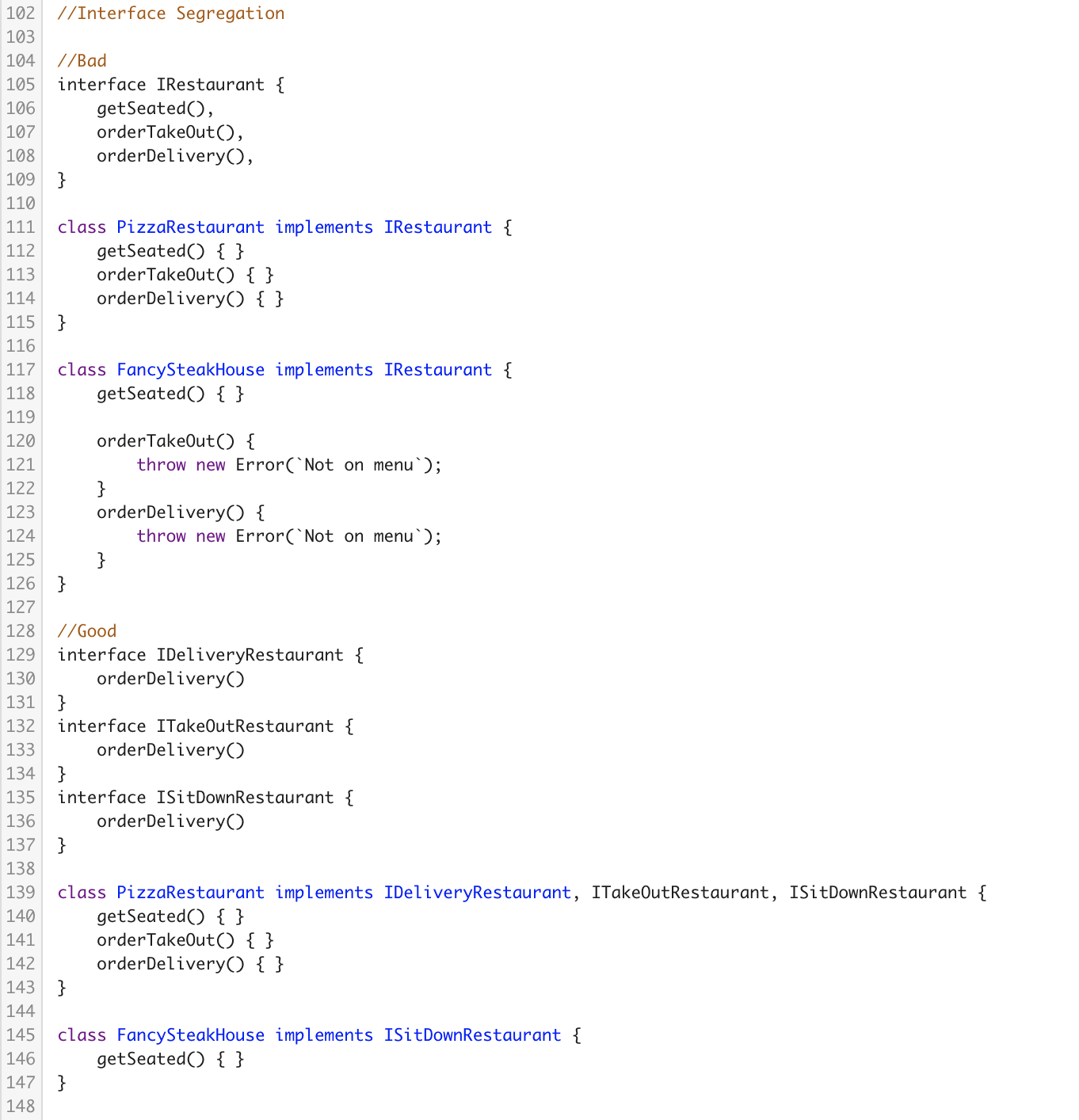The height and width of the screenshot is (1120, 1079).
Task: Click the '//Good' comment
Action: [x=87, y=631]
